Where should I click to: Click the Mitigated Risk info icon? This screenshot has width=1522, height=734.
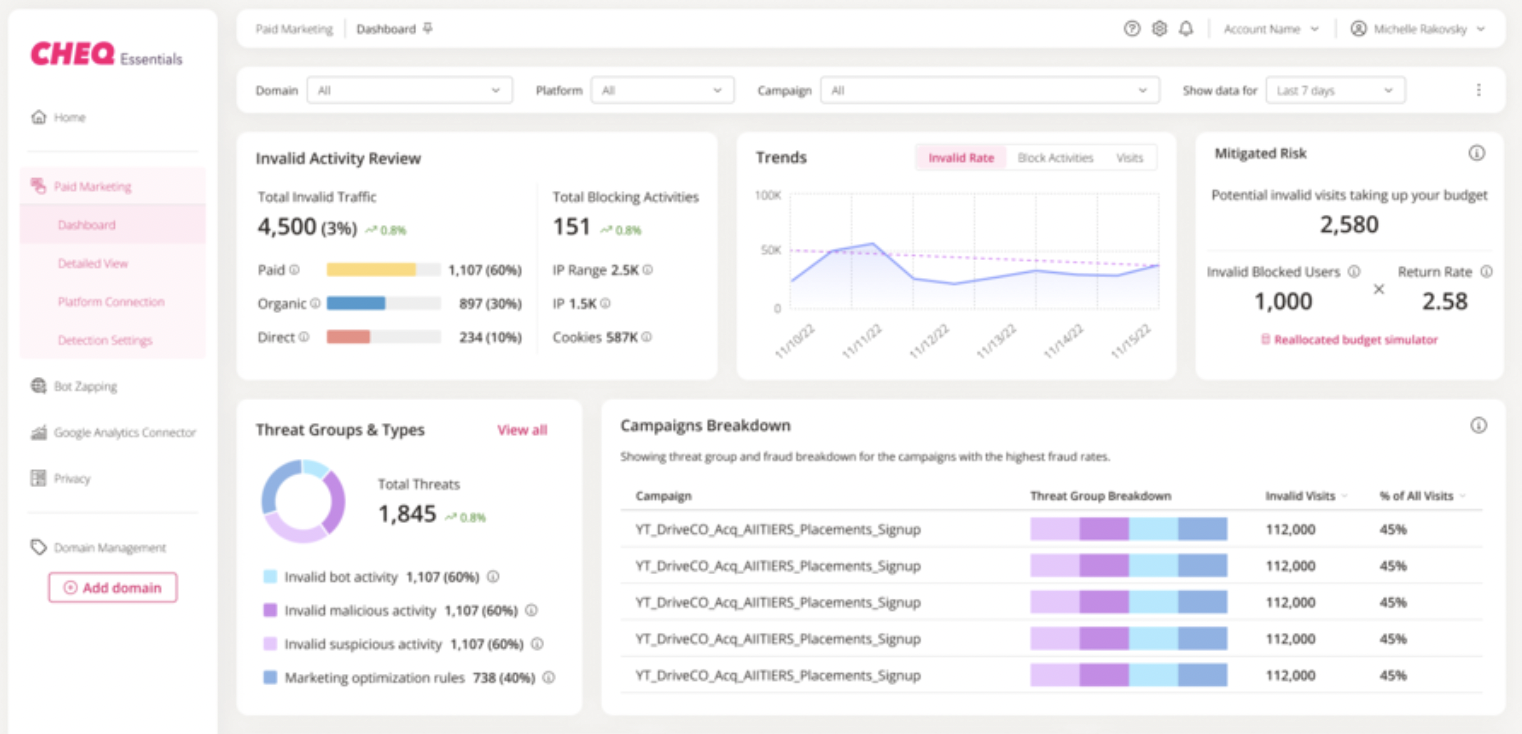coord(1477,153)
